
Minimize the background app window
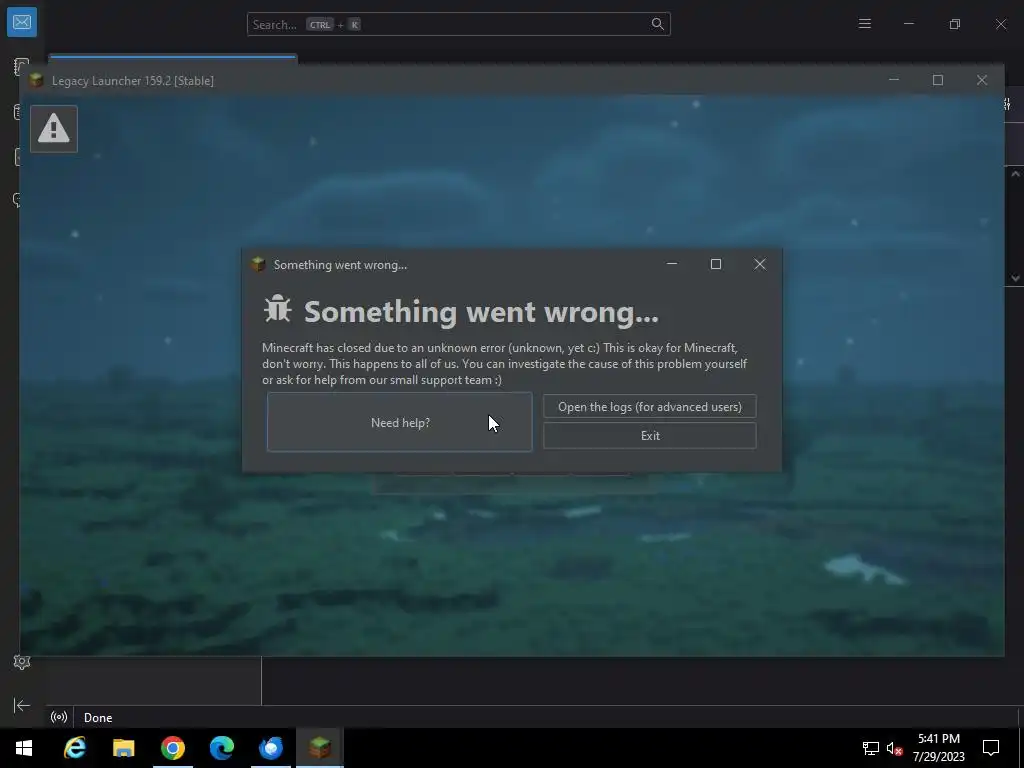click(908, 24)
